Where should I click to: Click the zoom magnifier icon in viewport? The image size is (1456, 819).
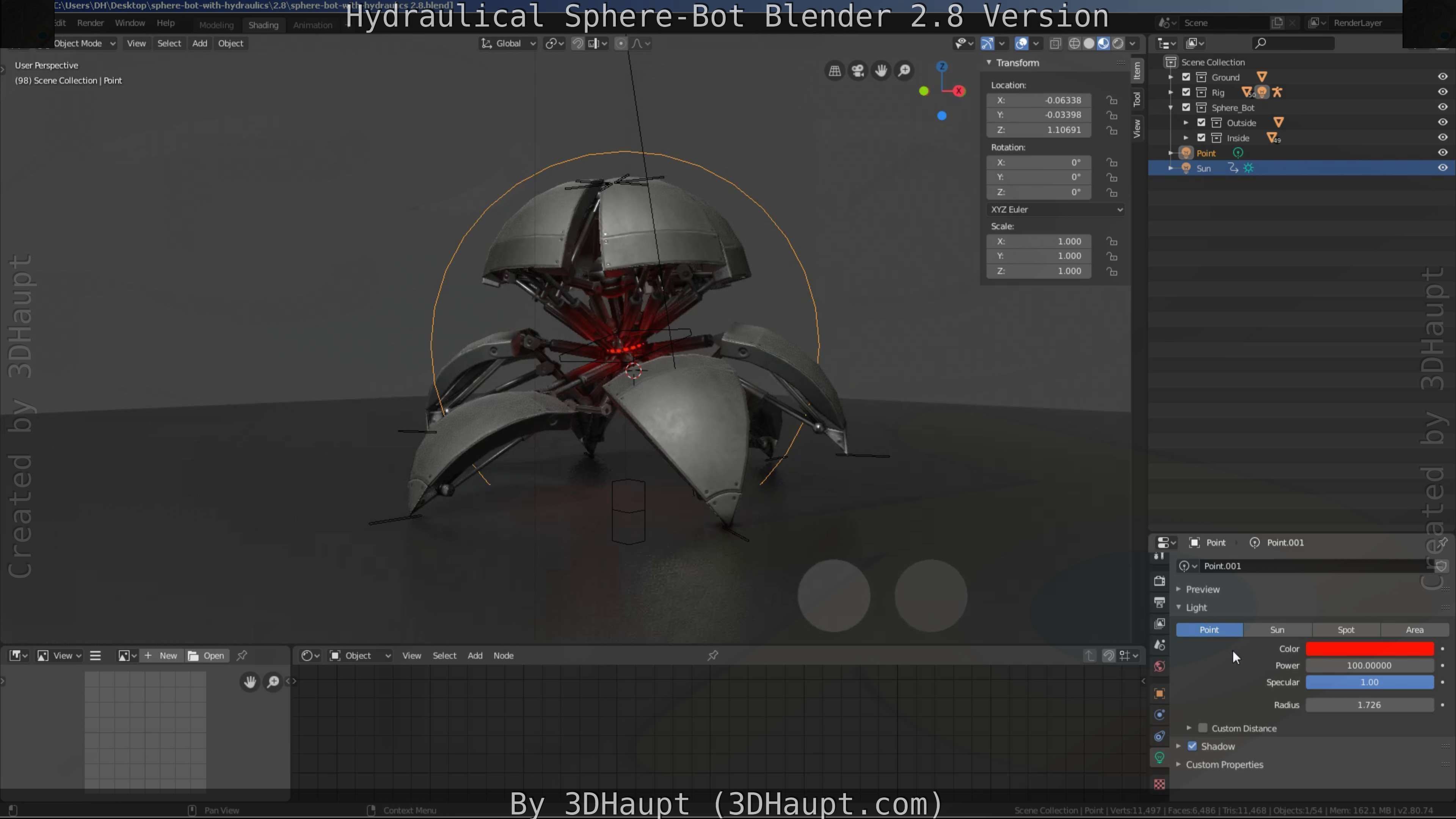click(x=904, y=71)
